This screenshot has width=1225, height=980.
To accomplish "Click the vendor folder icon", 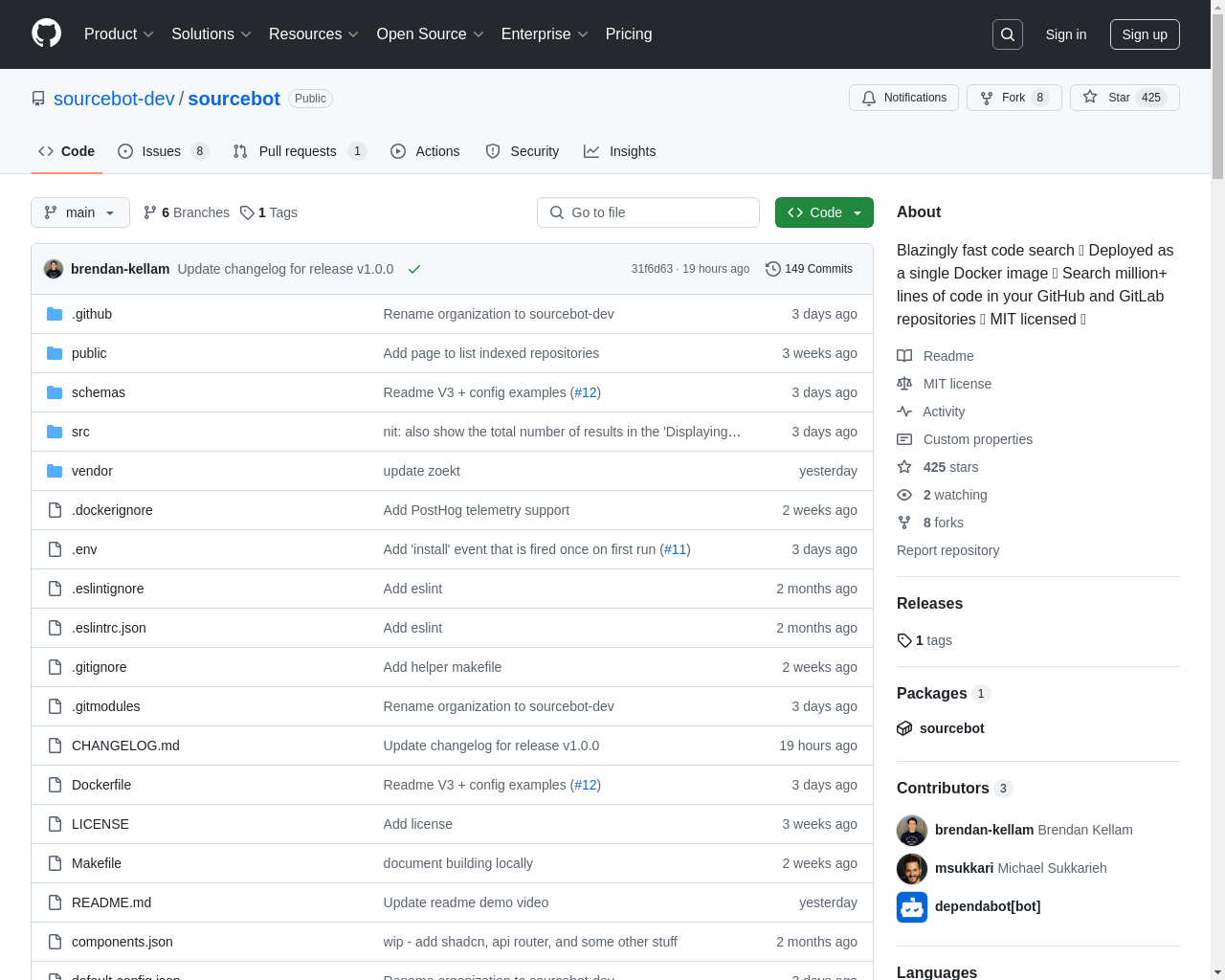I will [x=55, y=471].
